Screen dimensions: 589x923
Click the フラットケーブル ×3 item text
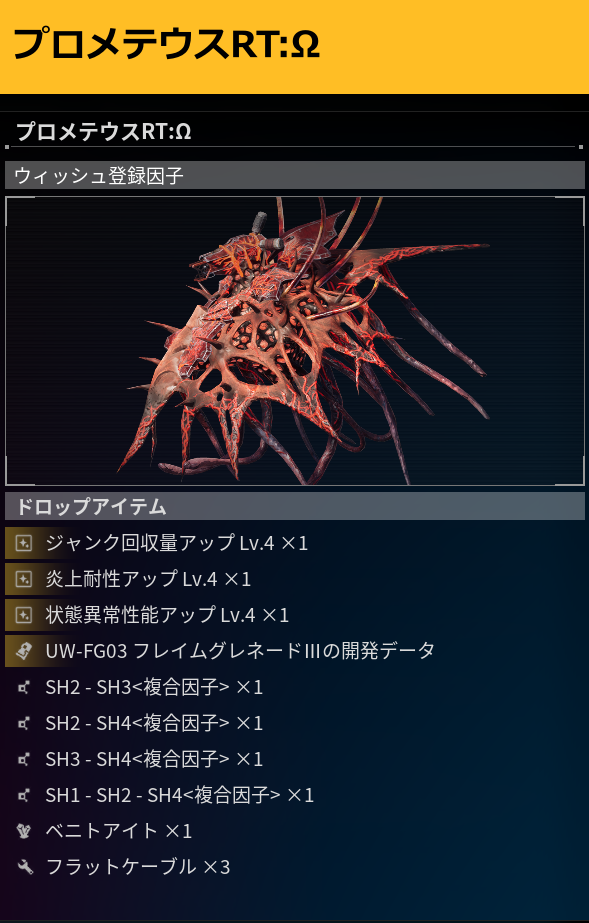[138, 867]
